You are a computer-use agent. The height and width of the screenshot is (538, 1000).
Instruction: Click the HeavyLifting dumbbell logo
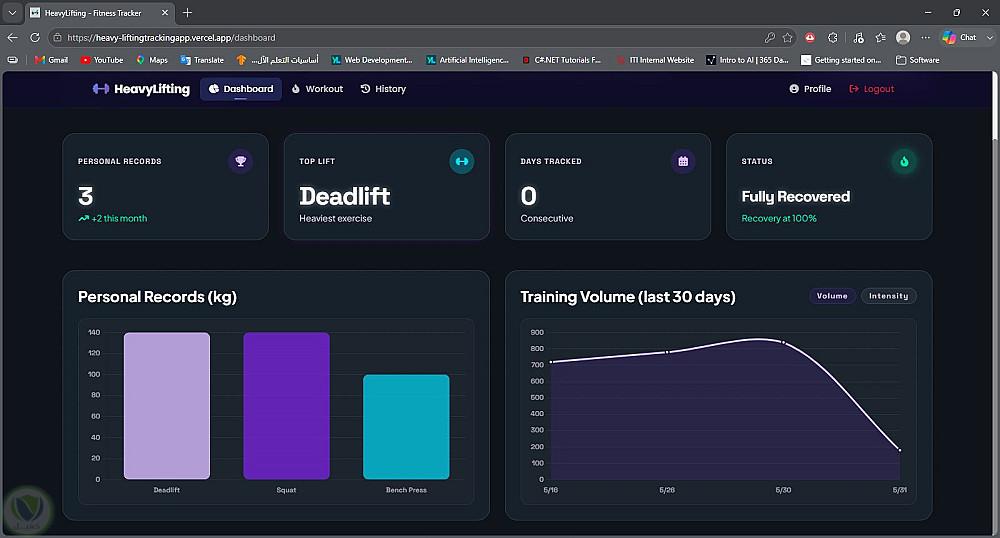[101, 89]
